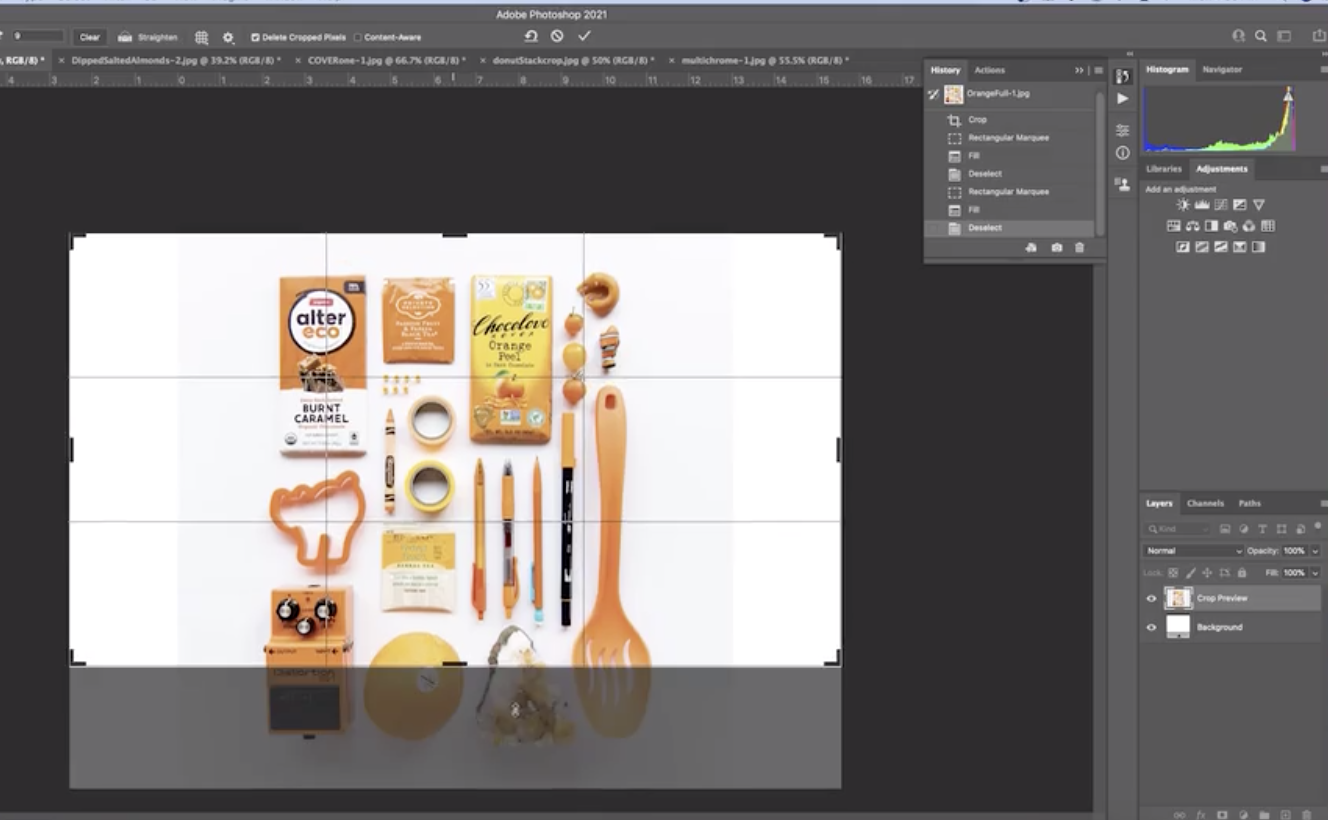
Task: Uncheck Delete Cropped Pixels
Action: pyautogui.click(x=256, y=38)
